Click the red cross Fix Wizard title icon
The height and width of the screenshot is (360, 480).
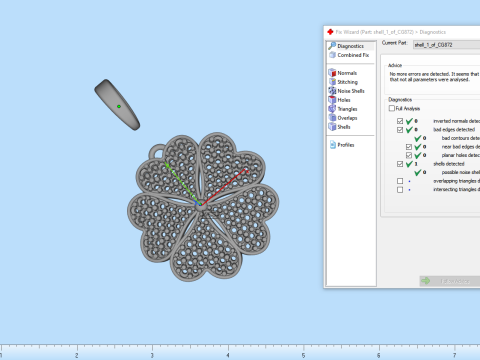[330, 32]
